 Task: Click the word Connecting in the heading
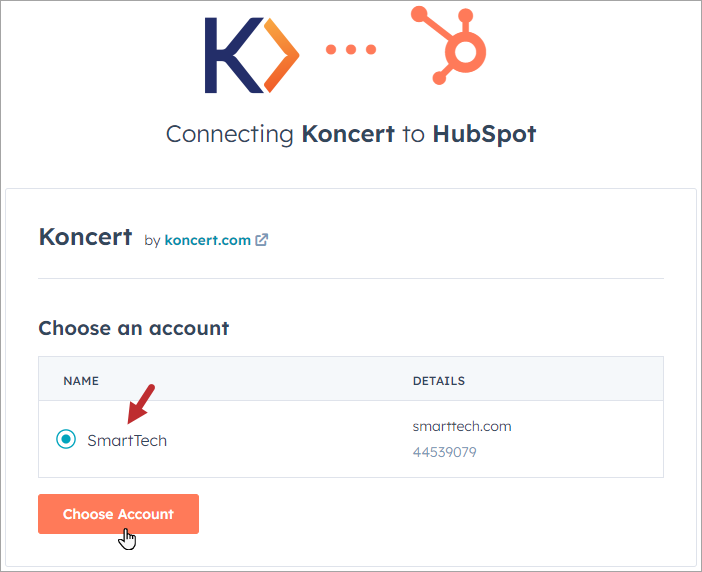[230, 135]
